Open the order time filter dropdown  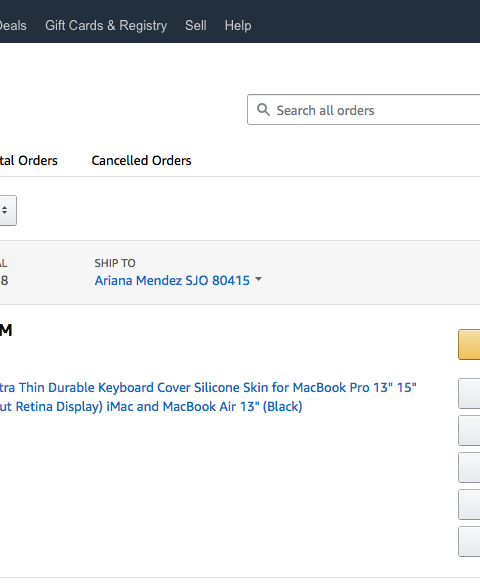[8, 210]
